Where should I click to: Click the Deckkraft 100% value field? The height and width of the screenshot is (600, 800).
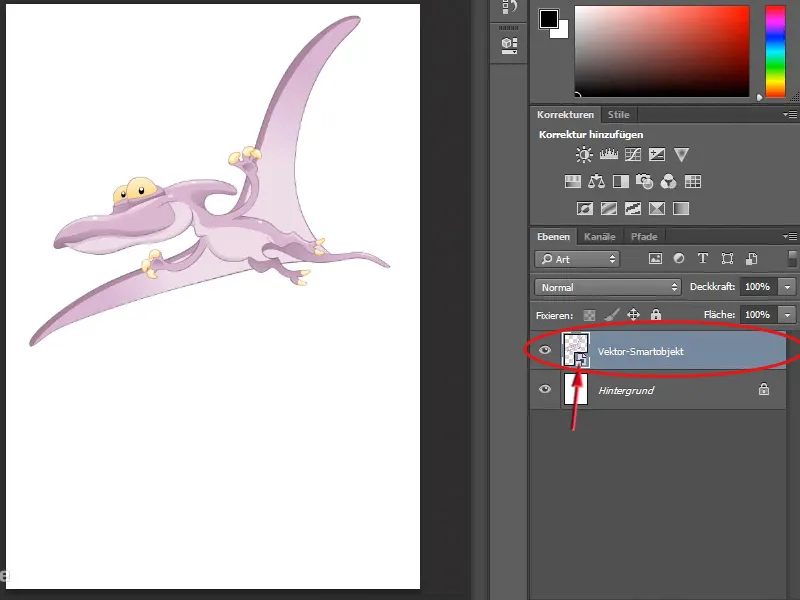[757, 287]
